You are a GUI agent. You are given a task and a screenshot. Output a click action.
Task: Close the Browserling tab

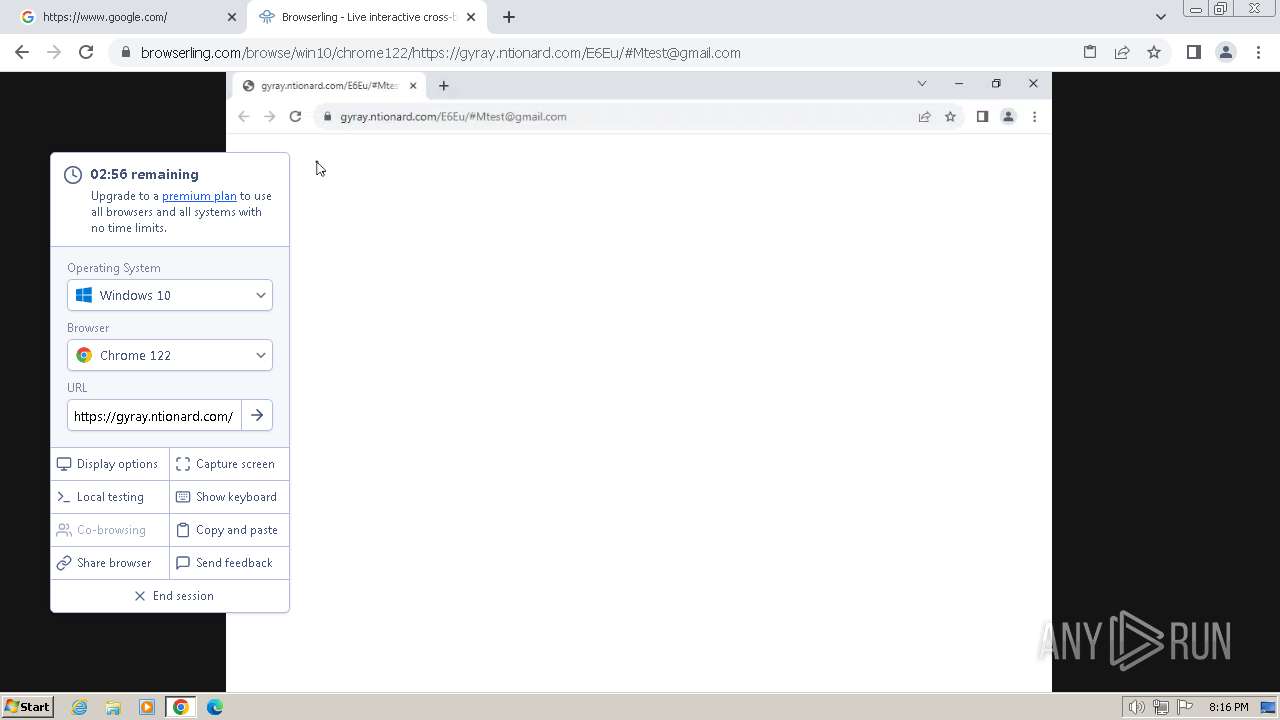tap(471, 17)
